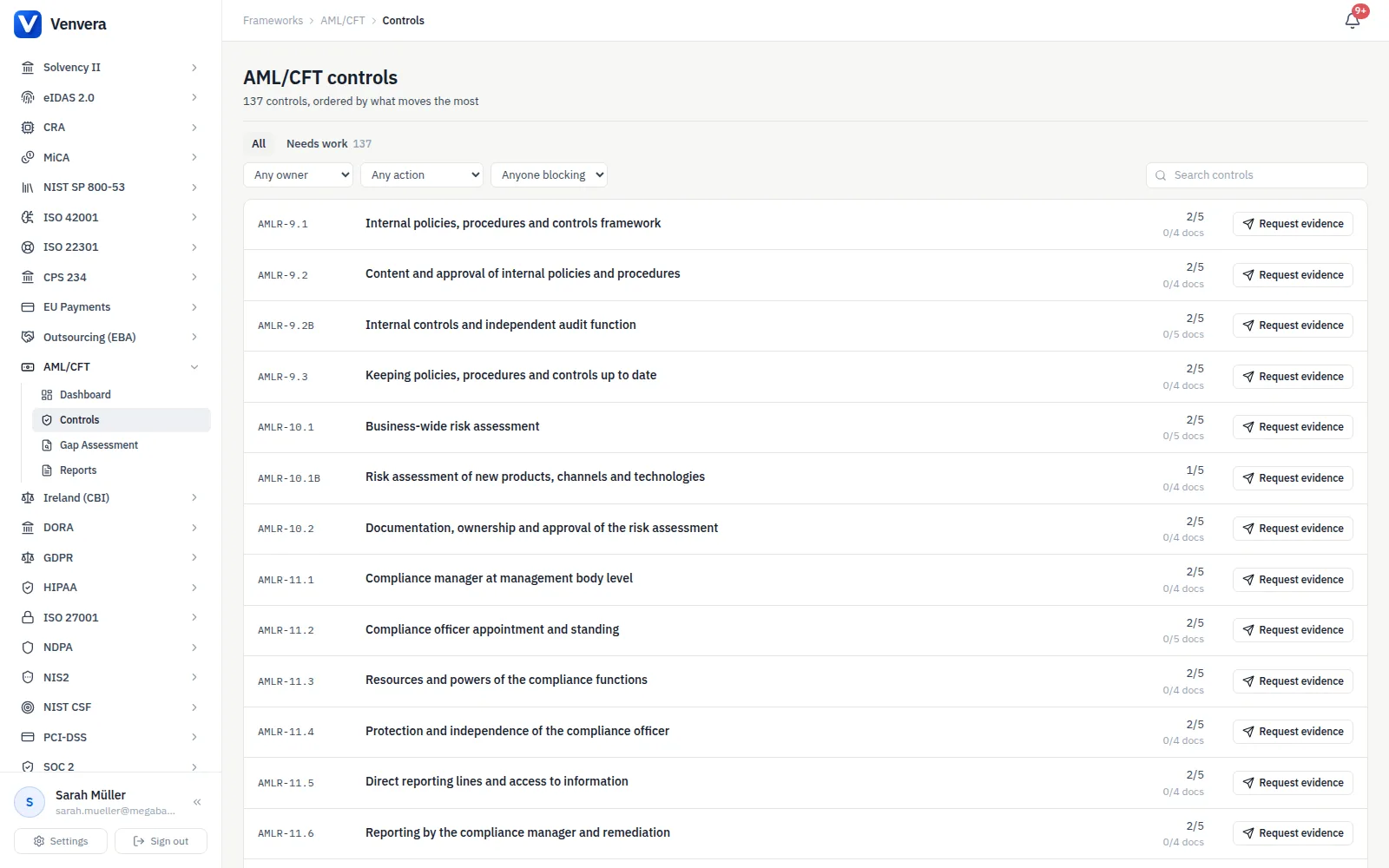Click the ISO 27001 lock icon
The height and width of the screenshot is (868, 1389).
[28, 617]
